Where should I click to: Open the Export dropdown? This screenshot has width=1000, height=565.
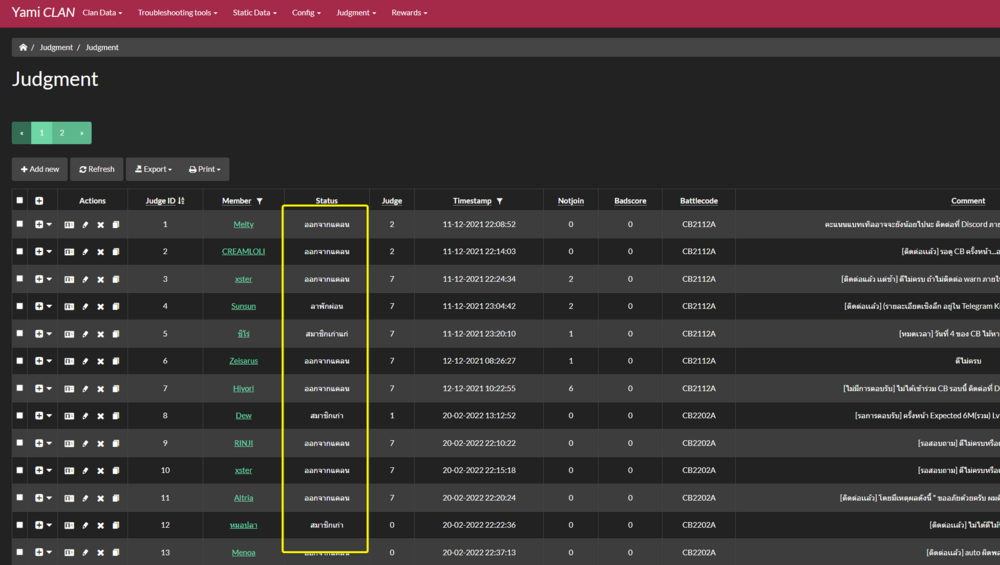pyautogui.click(x=153, y=169)
